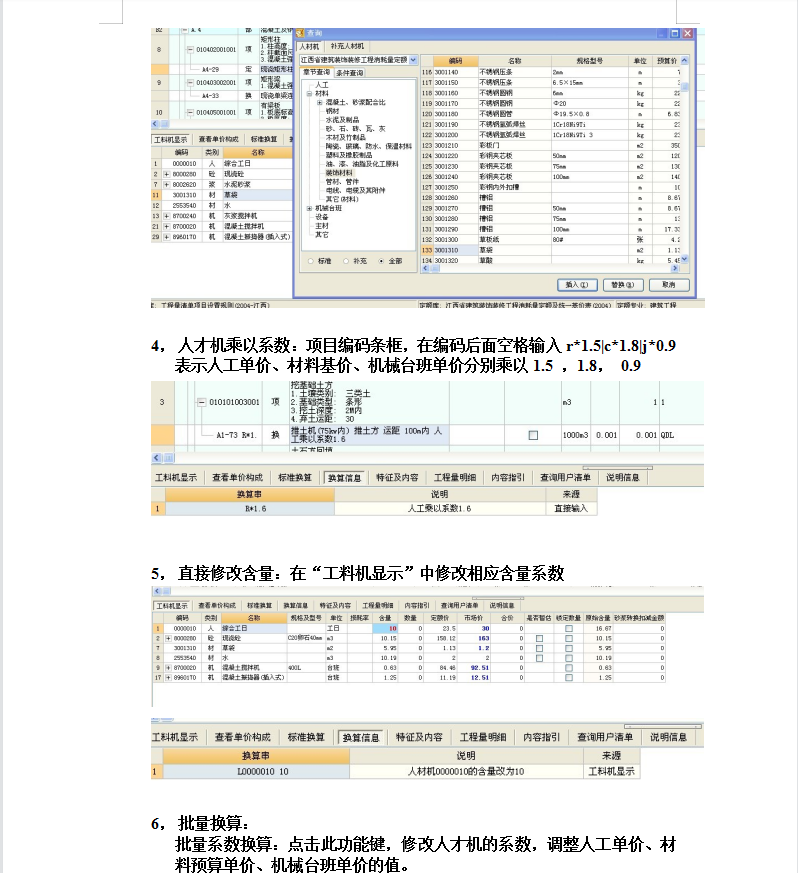Open the 江西省建筑装饰装修工程消耗量定额 dropdown

pyautogui.click(x=413, y=60)
